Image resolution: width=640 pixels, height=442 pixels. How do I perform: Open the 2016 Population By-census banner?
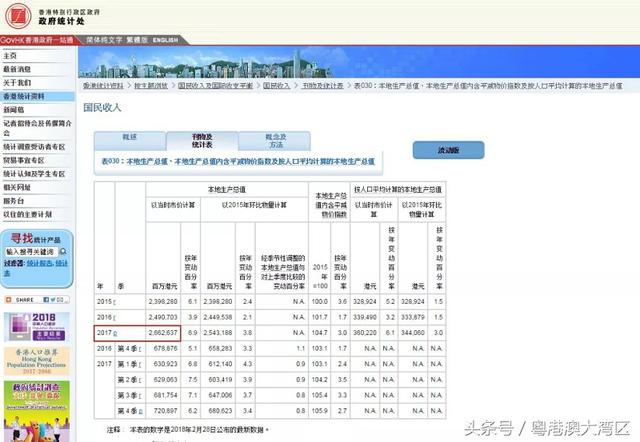coord(36,326)
